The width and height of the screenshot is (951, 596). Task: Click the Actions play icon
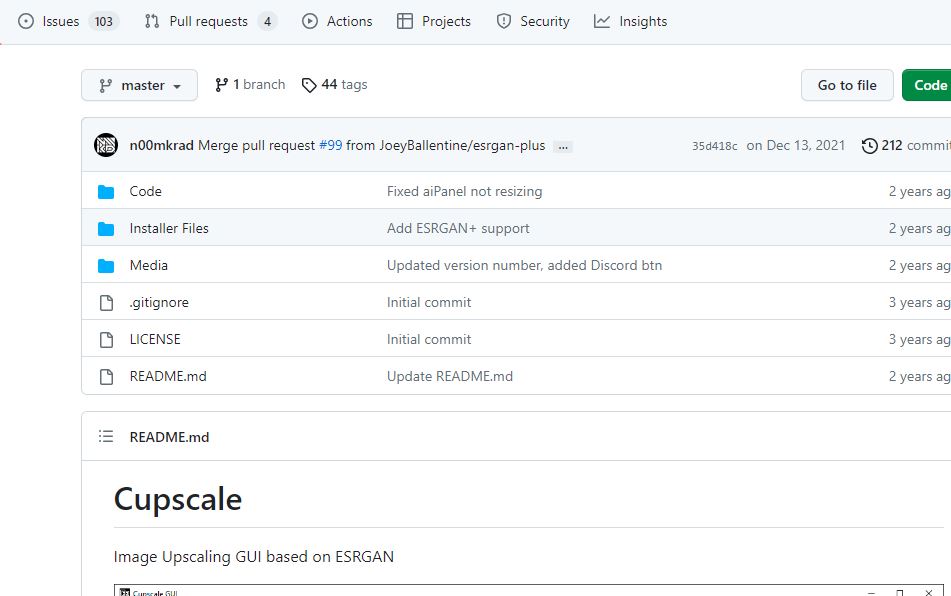(x=310, y=21)
